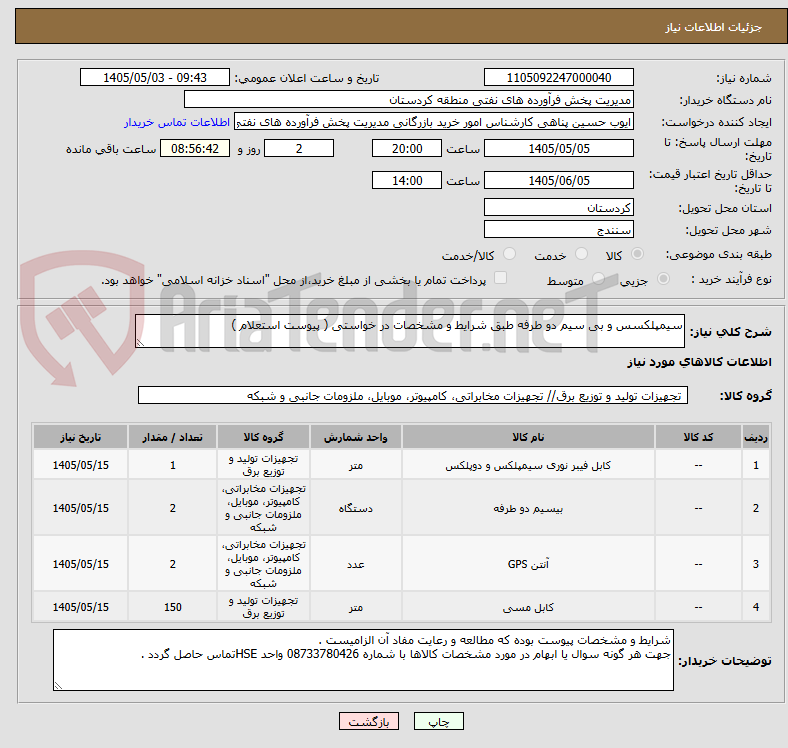Viewport: 788px width, 748px height.
Task: Click the validity hour field 14:00
Action: [407, 180]
